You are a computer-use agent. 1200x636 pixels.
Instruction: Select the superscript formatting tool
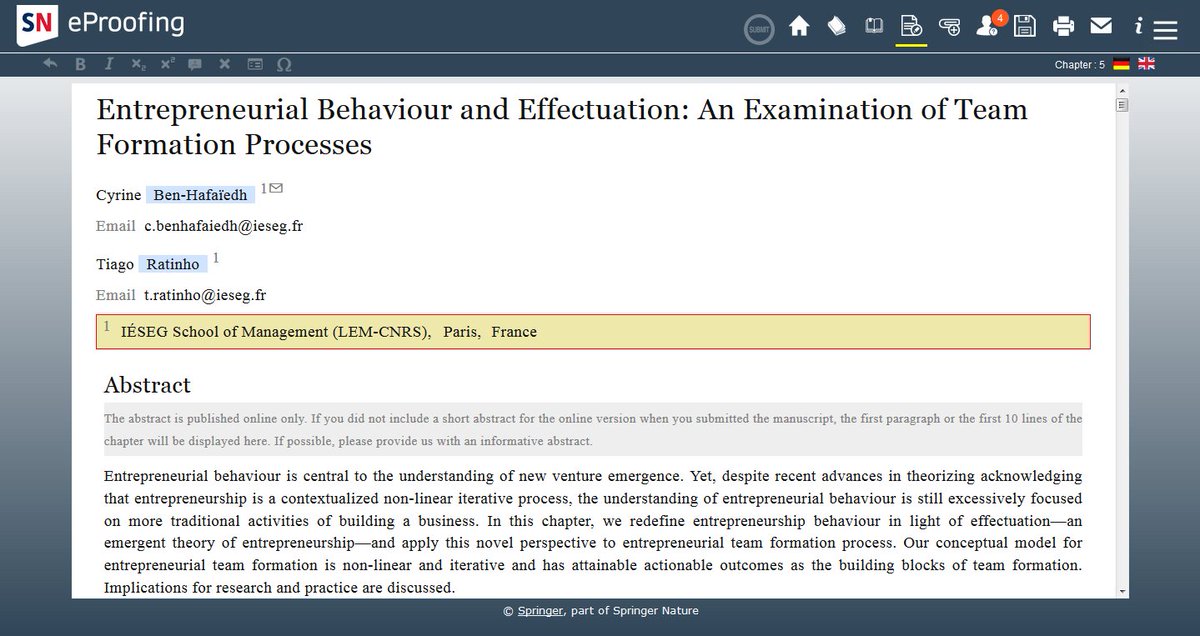[x=166, y=64]
